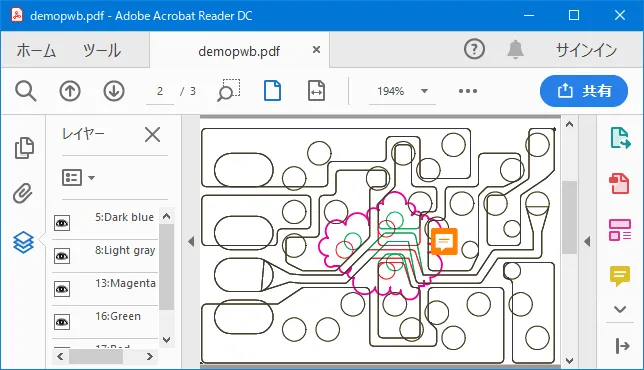Hide the 5:Dark blue layer

click(62, 223)
